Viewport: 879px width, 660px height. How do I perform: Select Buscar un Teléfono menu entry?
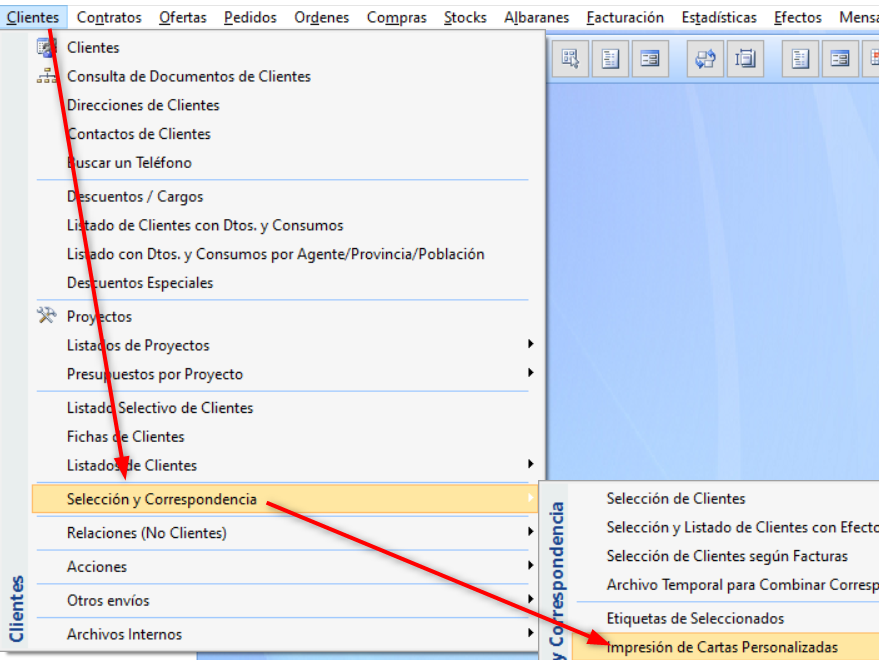click(129, 162)
